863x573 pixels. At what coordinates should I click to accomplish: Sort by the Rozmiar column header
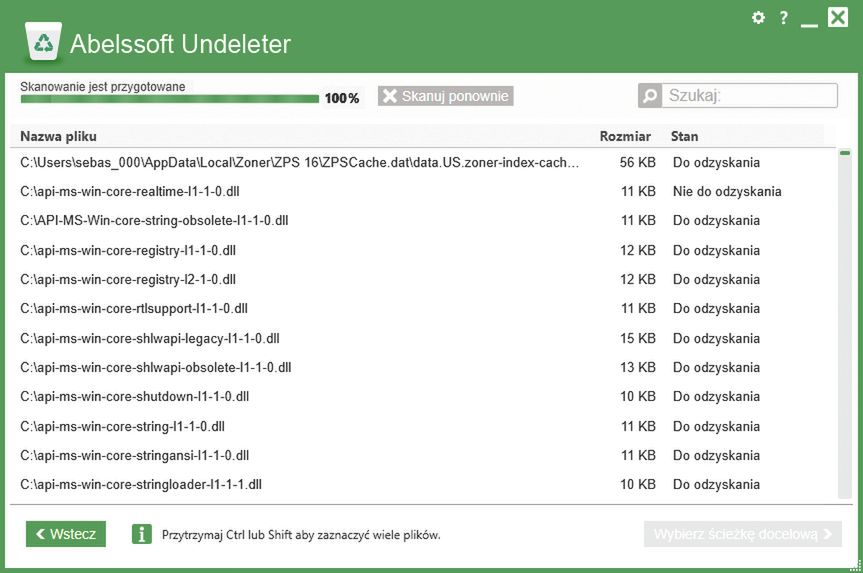point(625,136)
